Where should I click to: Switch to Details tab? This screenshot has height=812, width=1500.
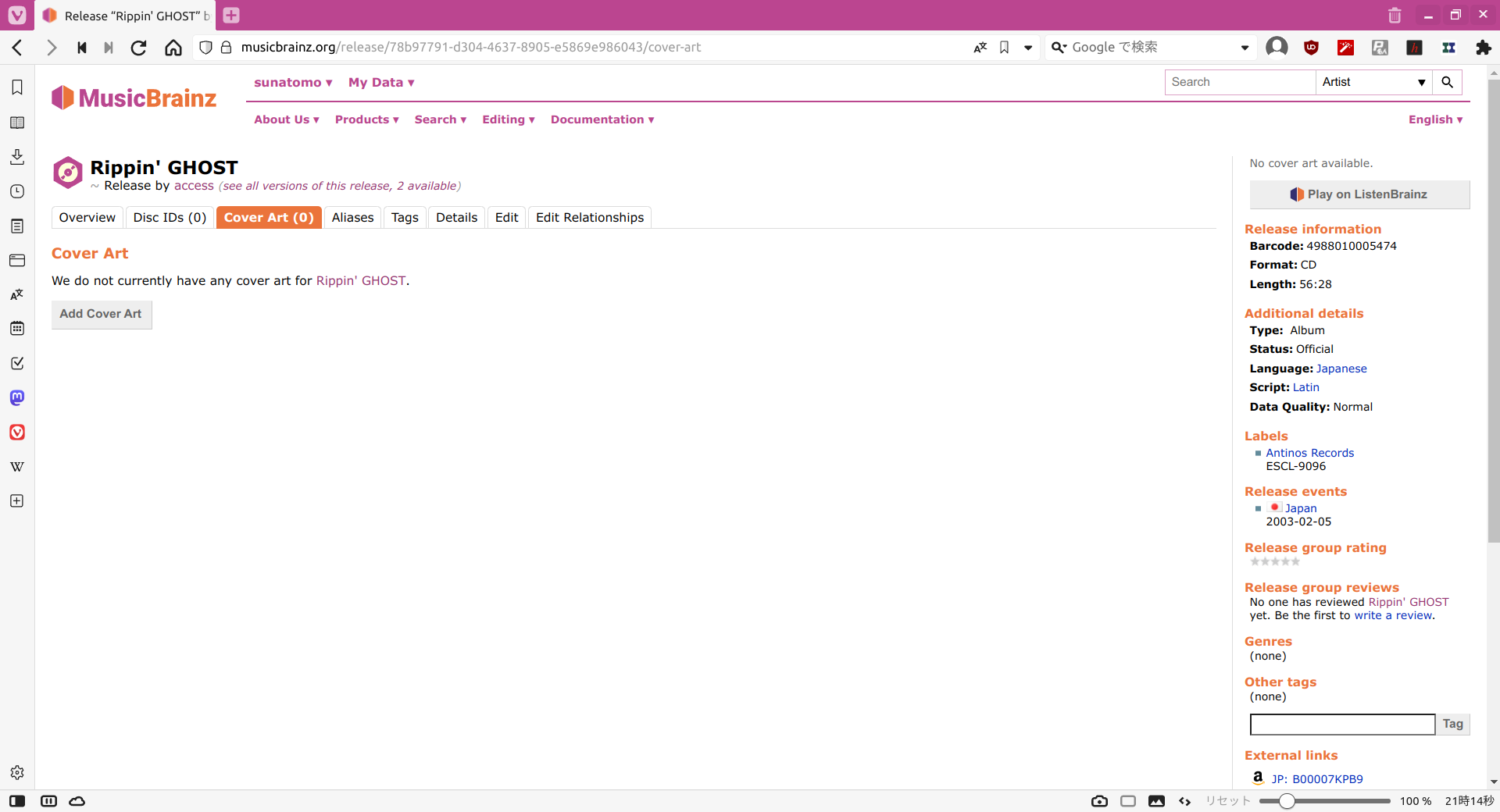pos(457,218)
